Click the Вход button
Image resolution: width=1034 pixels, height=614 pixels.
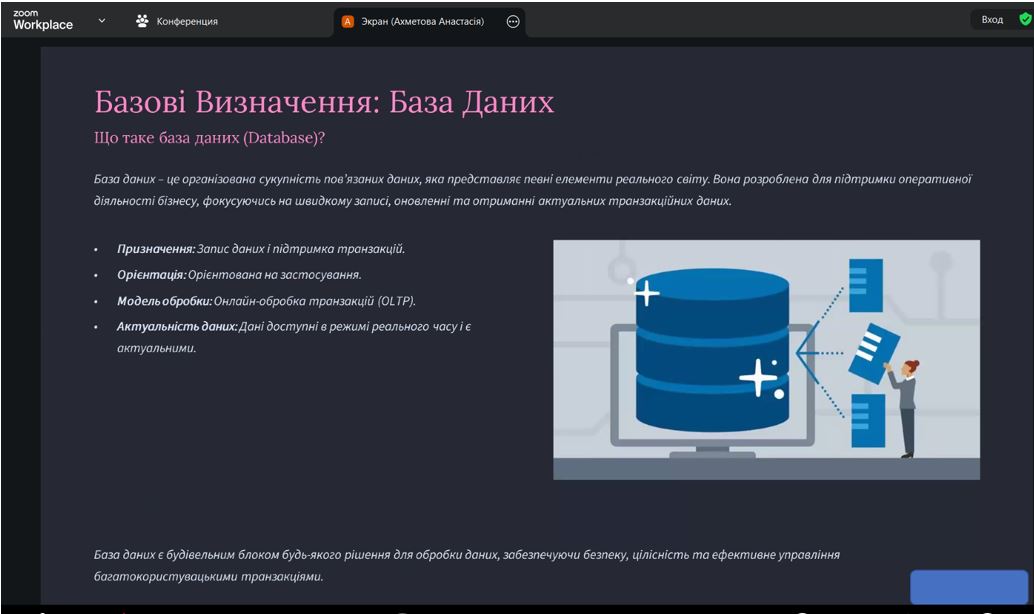992,20
